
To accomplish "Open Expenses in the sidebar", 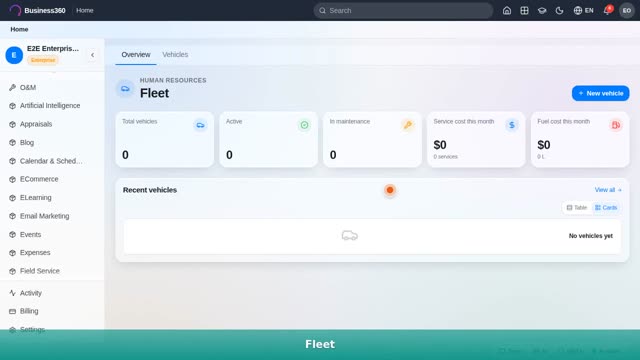I will click(x=52, y=253).
